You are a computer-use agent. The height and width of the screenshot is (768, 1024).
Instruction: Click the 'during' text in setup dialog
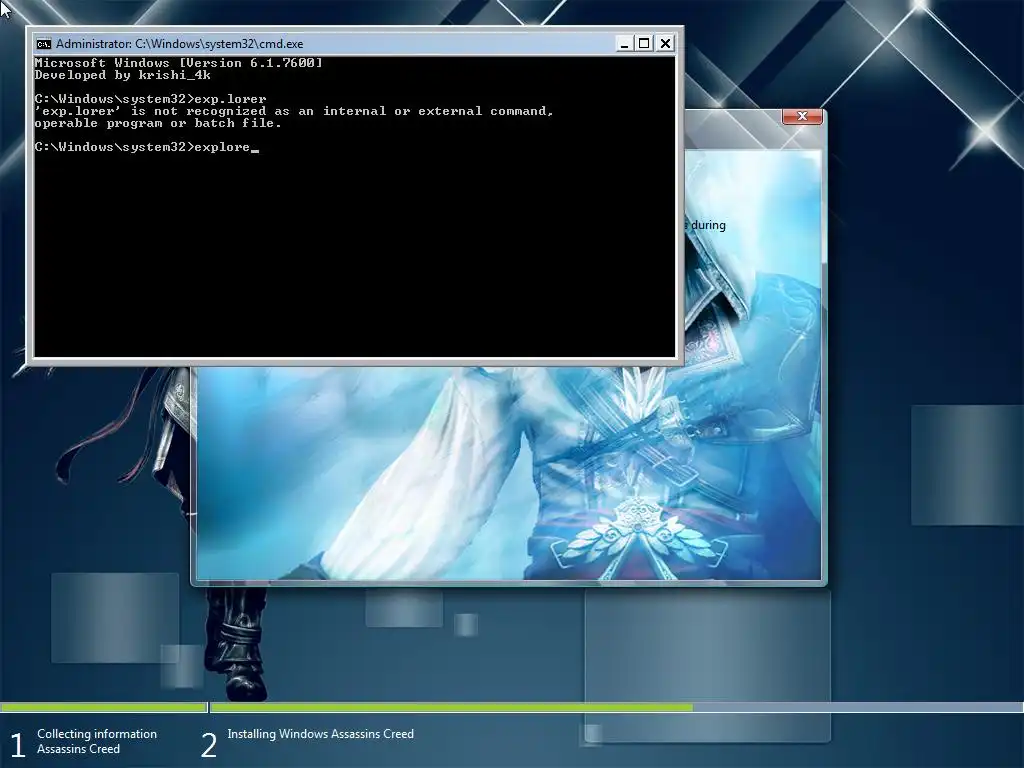(x=708, y=225)
